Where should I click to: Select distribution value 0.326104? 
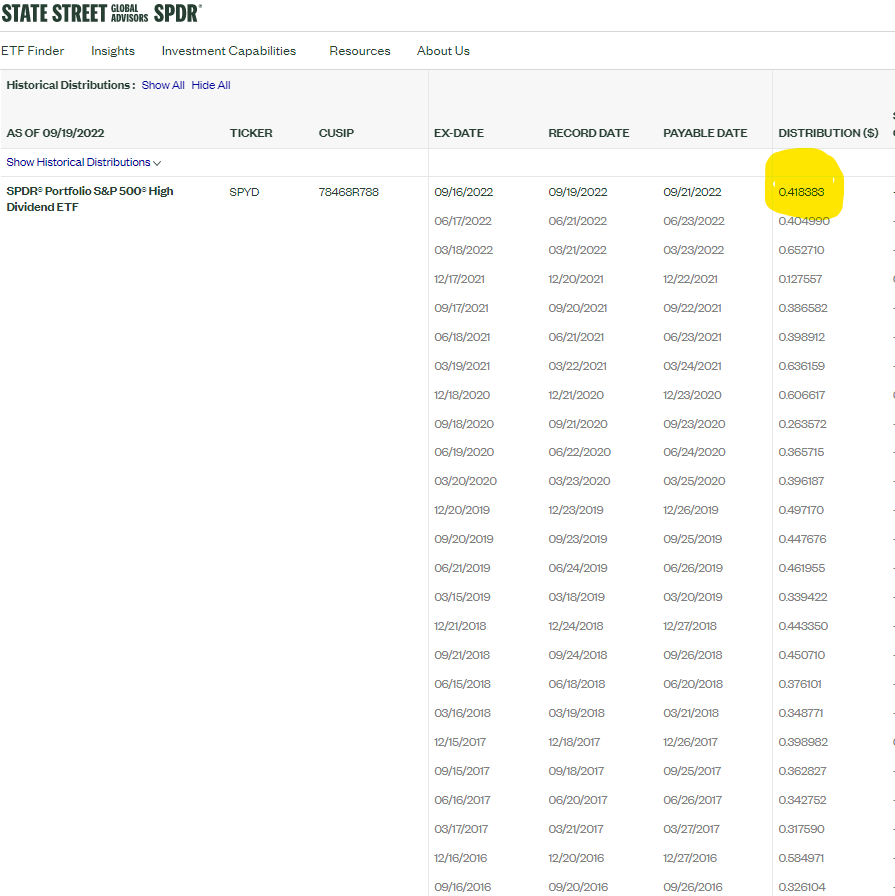pyautogui.click(x=802, y=887)
